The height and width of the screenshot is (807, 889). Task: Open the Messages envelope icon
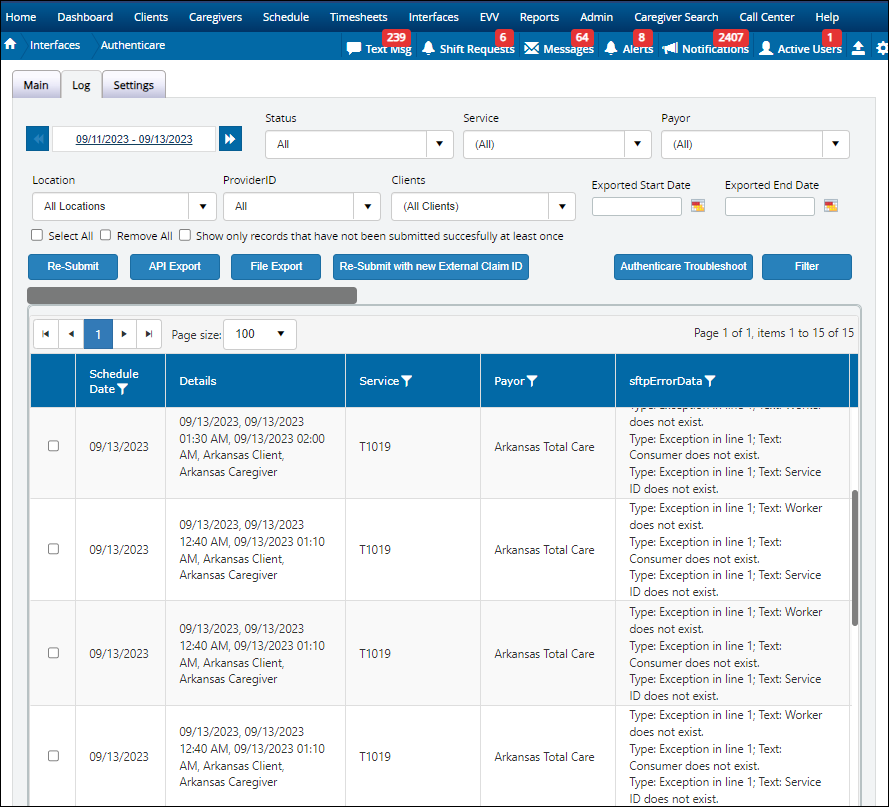pos(531,48)
